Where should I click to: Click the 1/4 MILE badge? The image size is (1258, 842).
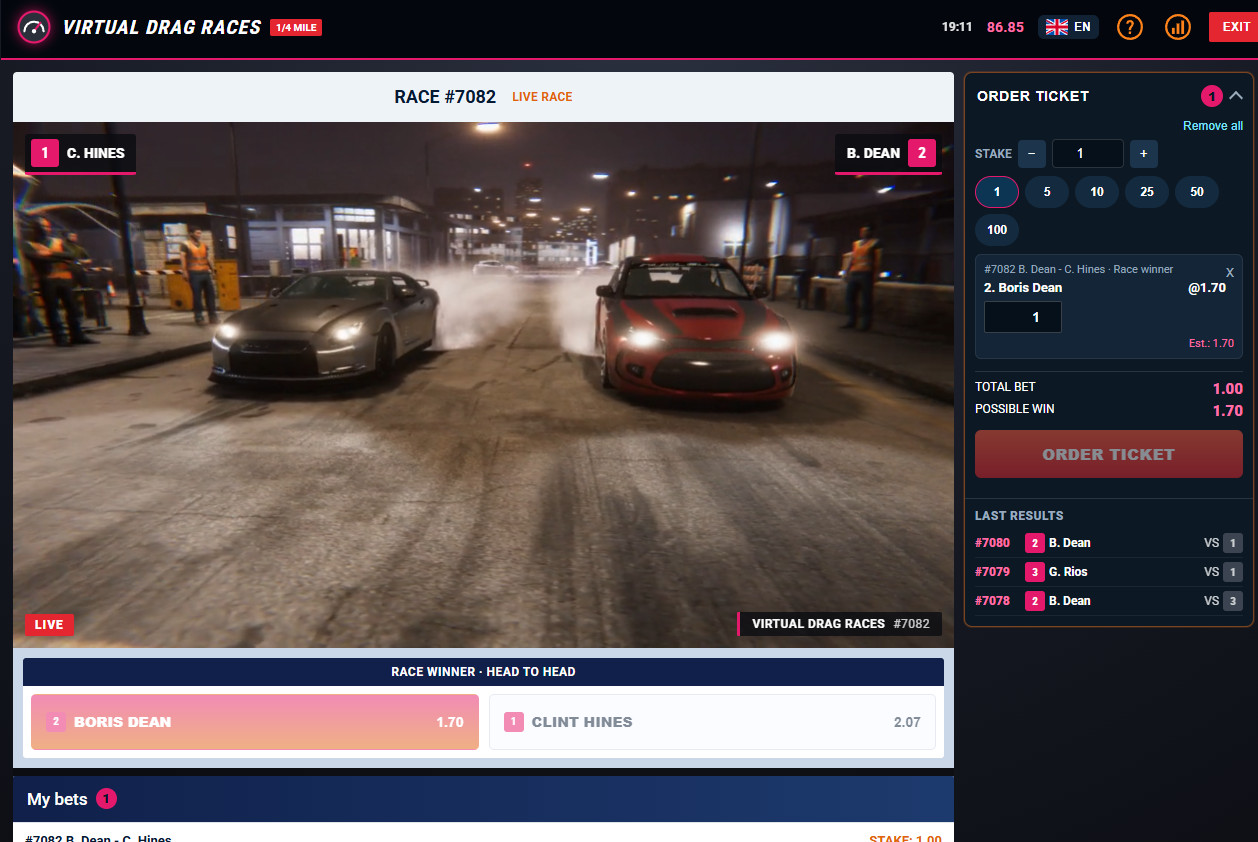[296, 28]
